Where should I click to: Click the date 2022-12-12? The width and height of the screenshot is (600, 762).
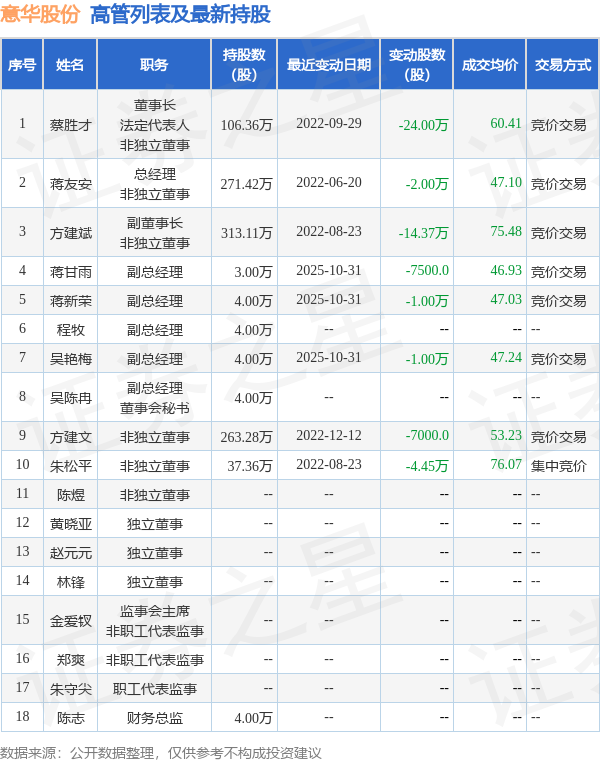pos(329,435)
